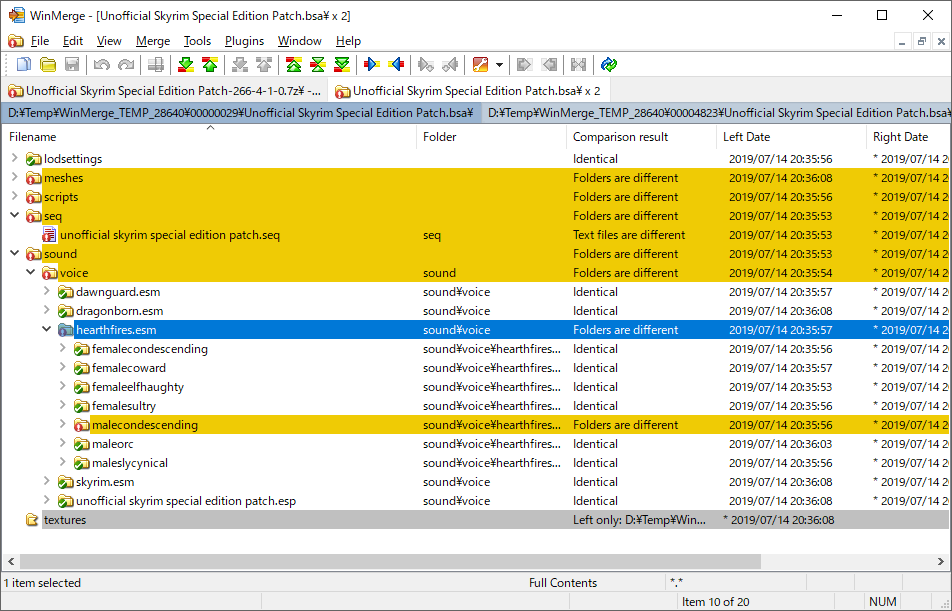This screenshot has height=611, width=952.
Task: Jump to last difference icon
Action: 342,65
